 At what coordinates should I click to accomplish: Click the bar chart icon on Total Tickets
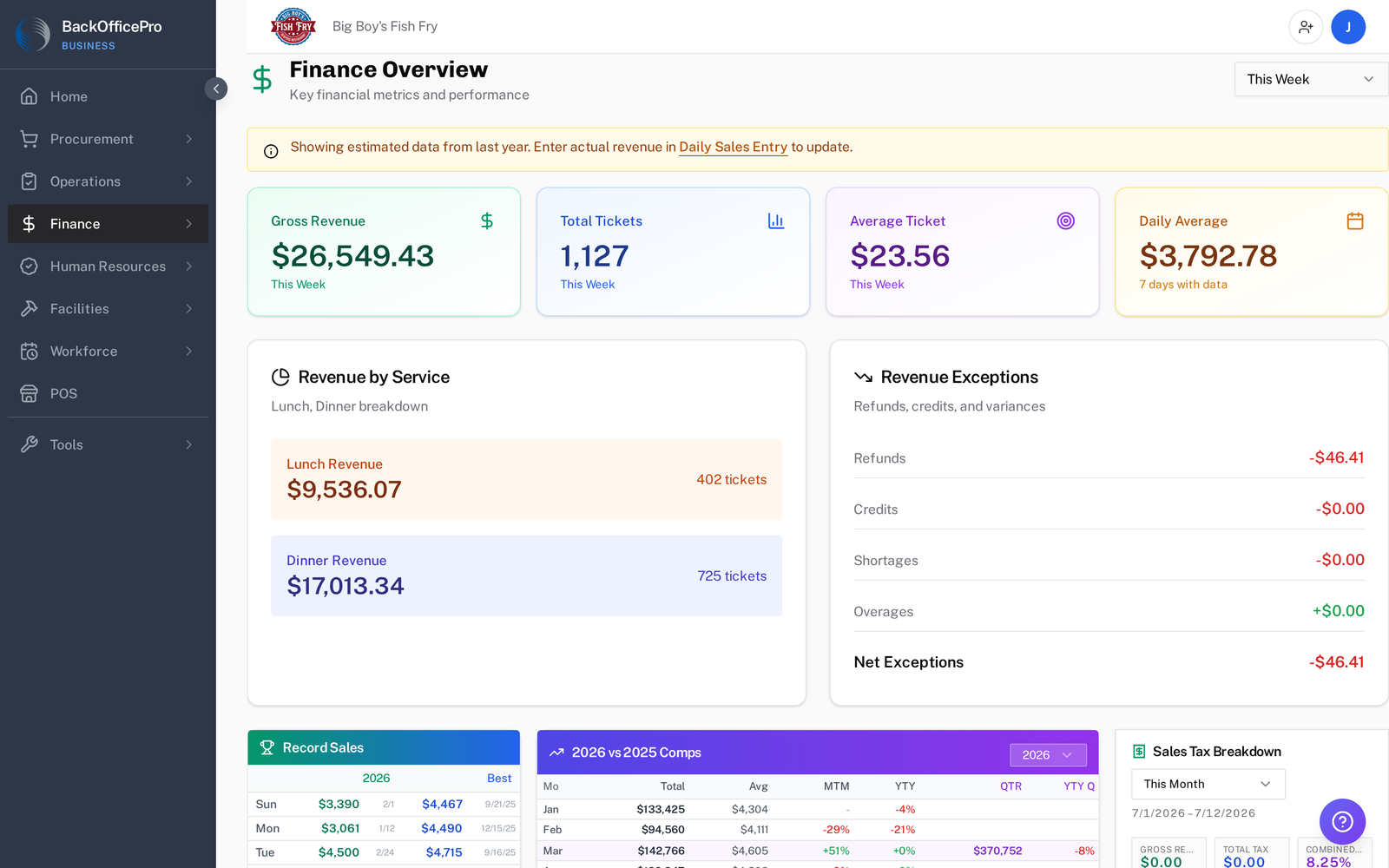tap(776, 221)
